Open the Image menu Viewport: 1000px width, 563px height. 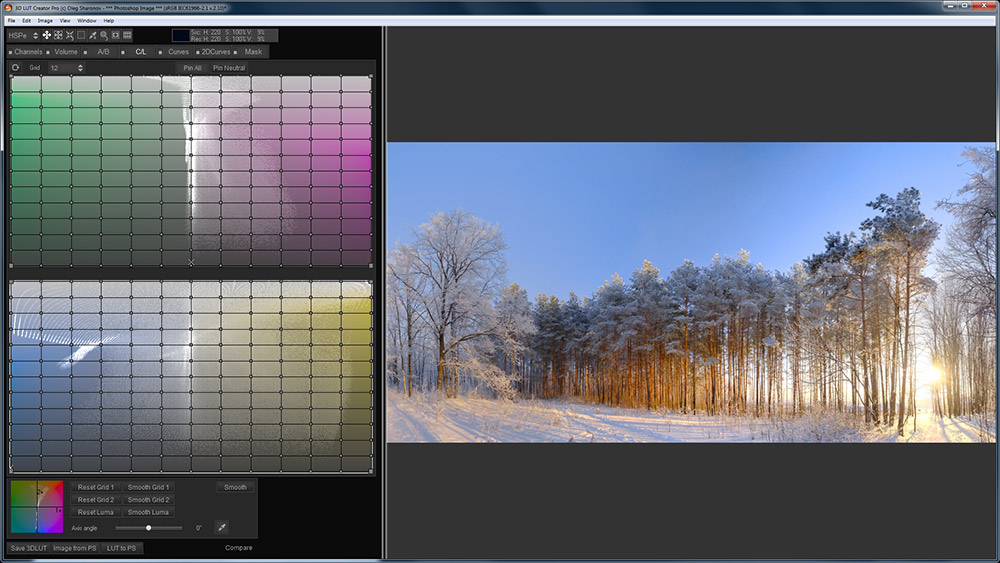(45, 20)
